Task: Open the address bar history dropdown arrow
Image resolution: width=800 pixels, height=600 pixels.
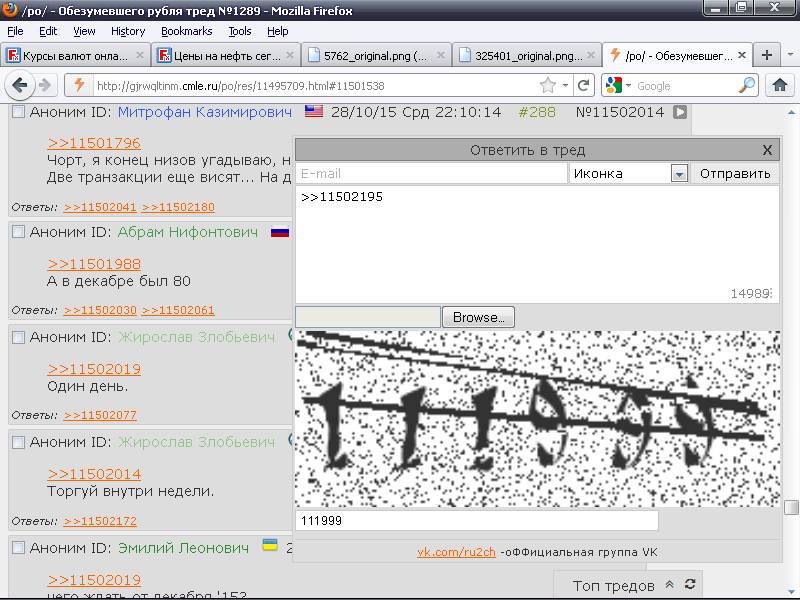Action: coord(565,85)
